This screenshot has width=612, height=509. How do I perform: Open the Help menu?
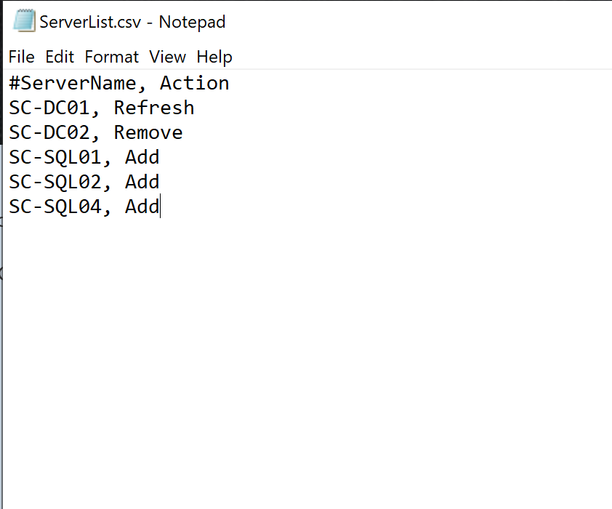(x=214, y=57)
